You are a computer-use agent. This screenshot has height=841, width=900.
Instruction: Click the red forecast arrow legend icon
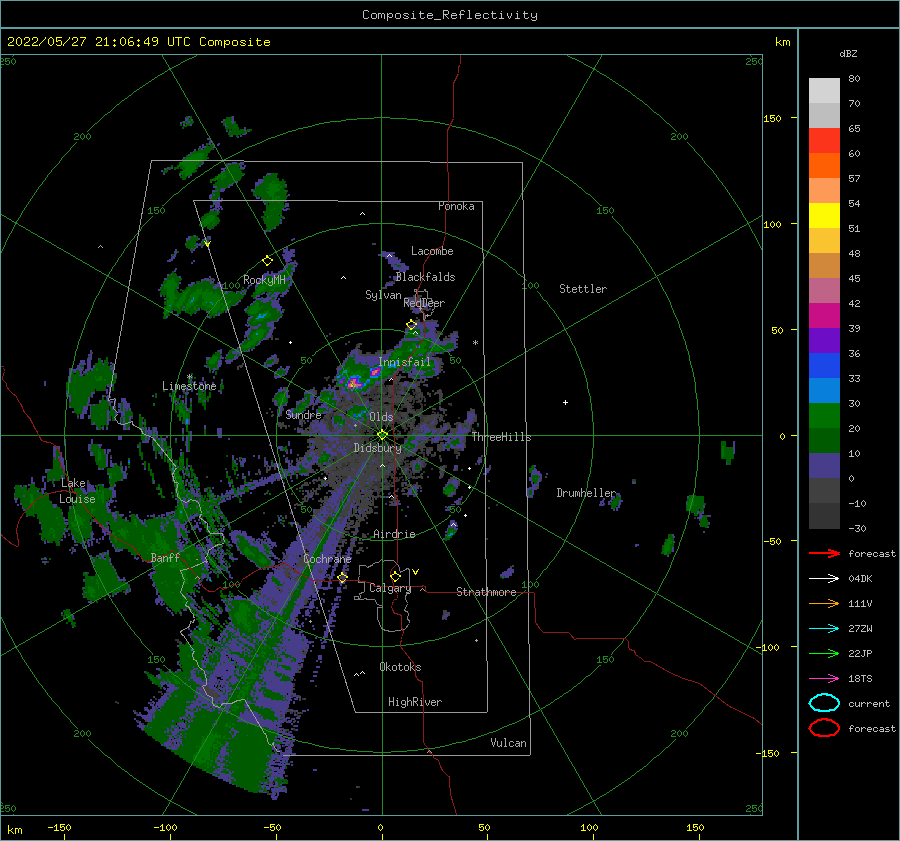click(x=824, y=553)
